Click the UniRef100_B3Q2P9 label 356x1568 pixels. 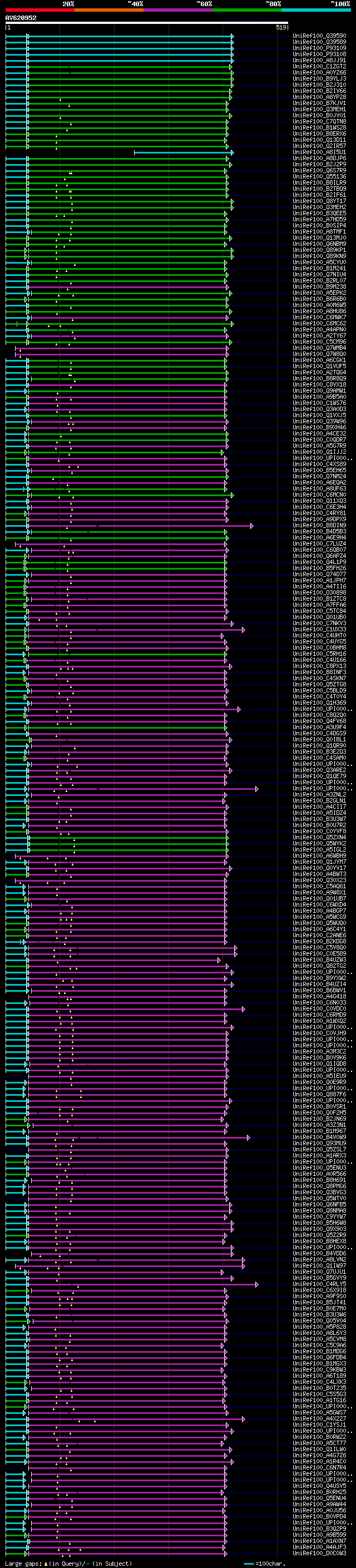pyautogui.click(x=319, y=1528)
